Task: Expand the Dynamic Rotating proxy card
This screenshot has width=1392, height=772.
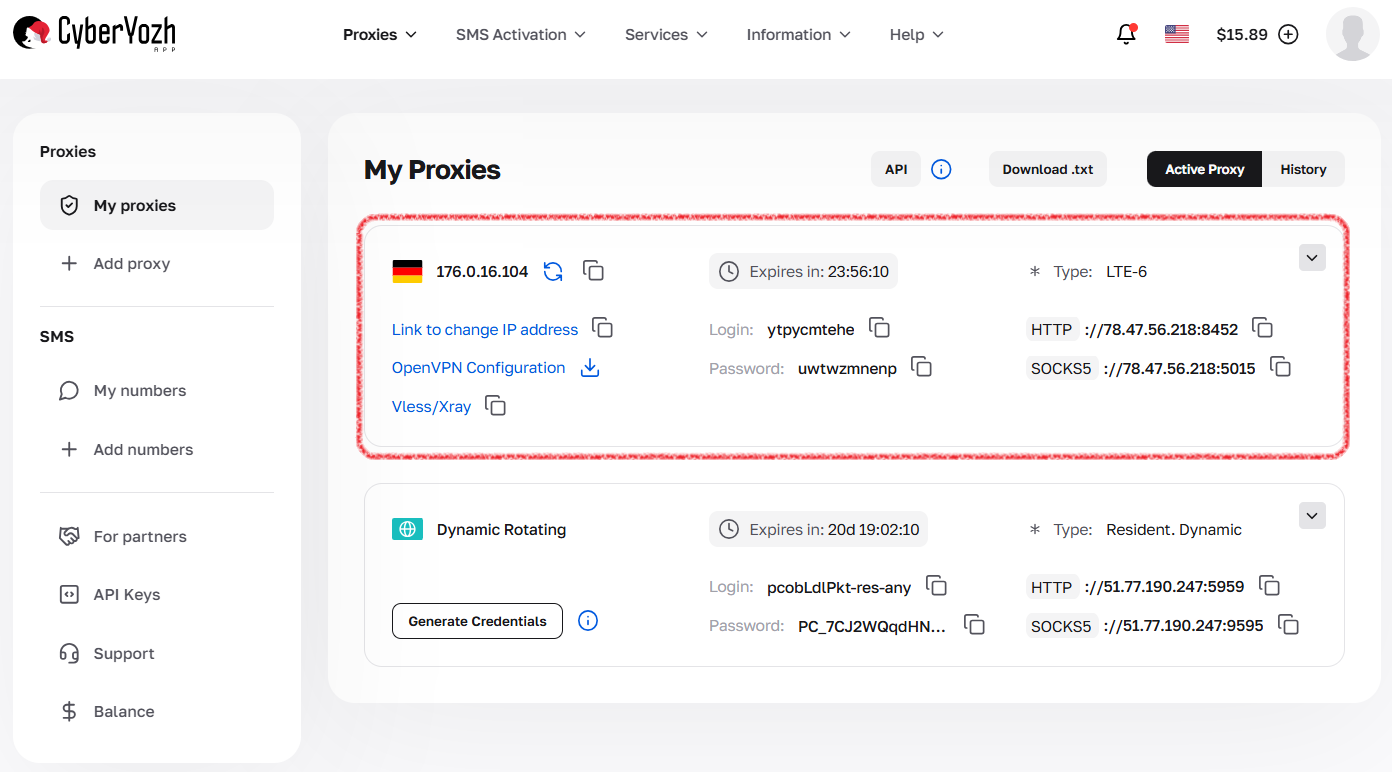Action: click(x=1311, y=515)
